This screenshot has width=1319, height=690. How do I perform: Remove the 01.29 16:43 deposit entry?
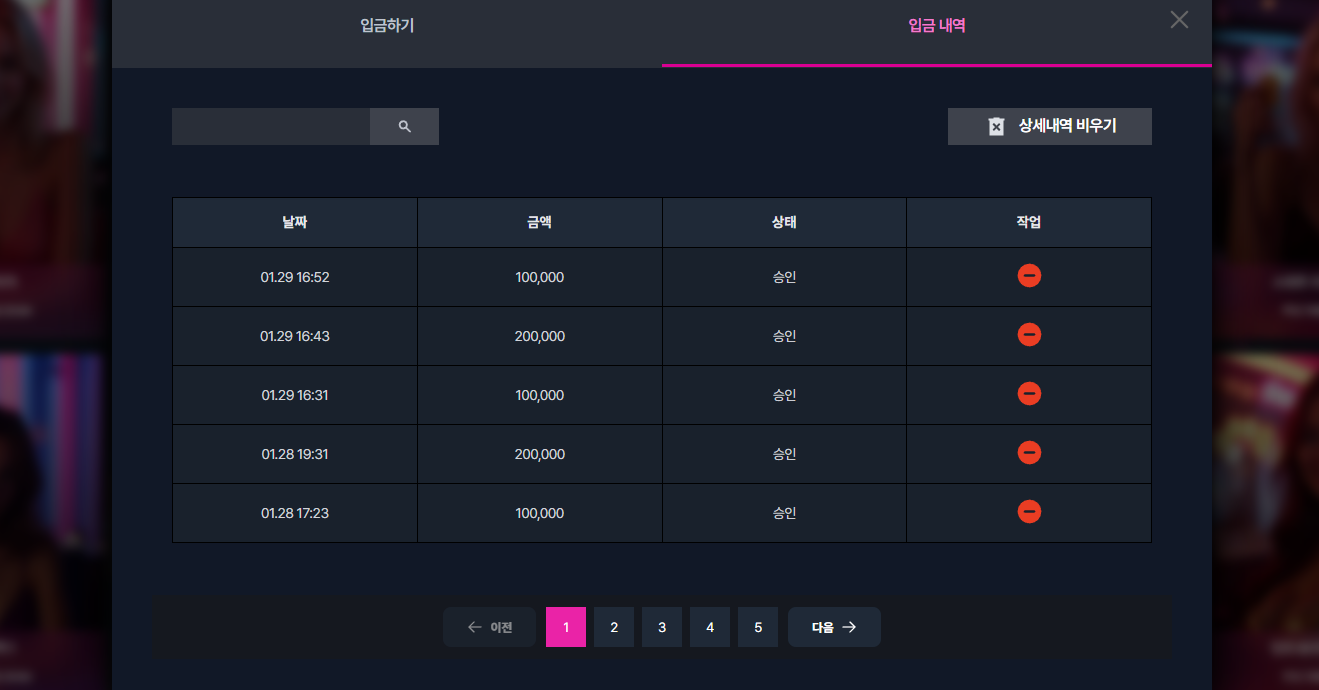click(1029, 334)
